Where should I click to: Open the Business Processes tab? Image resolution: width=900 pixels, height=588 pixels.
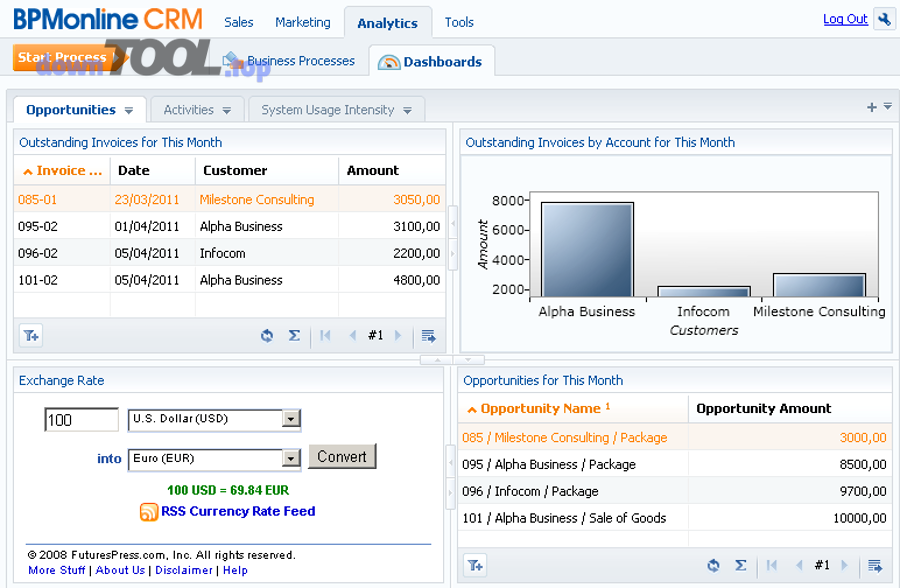click(300, 61)
